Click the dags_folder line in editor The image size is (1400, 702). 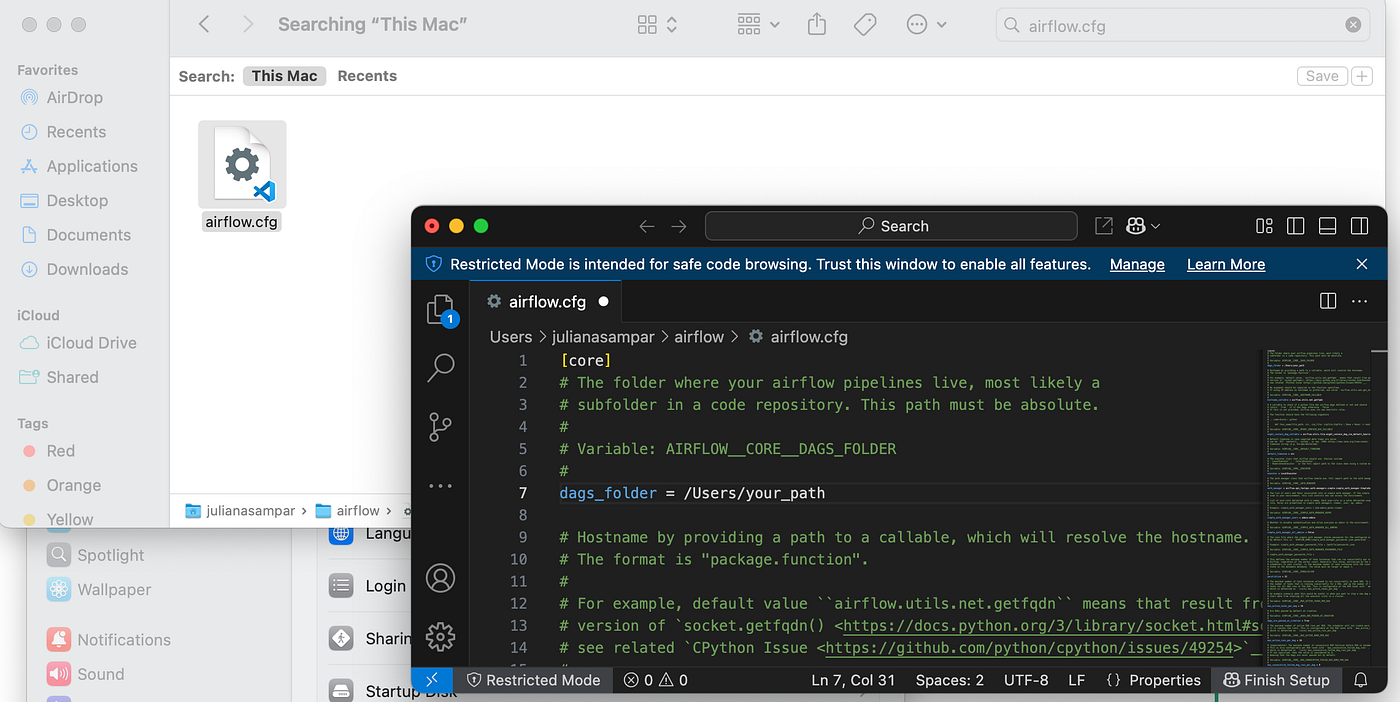pos(692,493)
